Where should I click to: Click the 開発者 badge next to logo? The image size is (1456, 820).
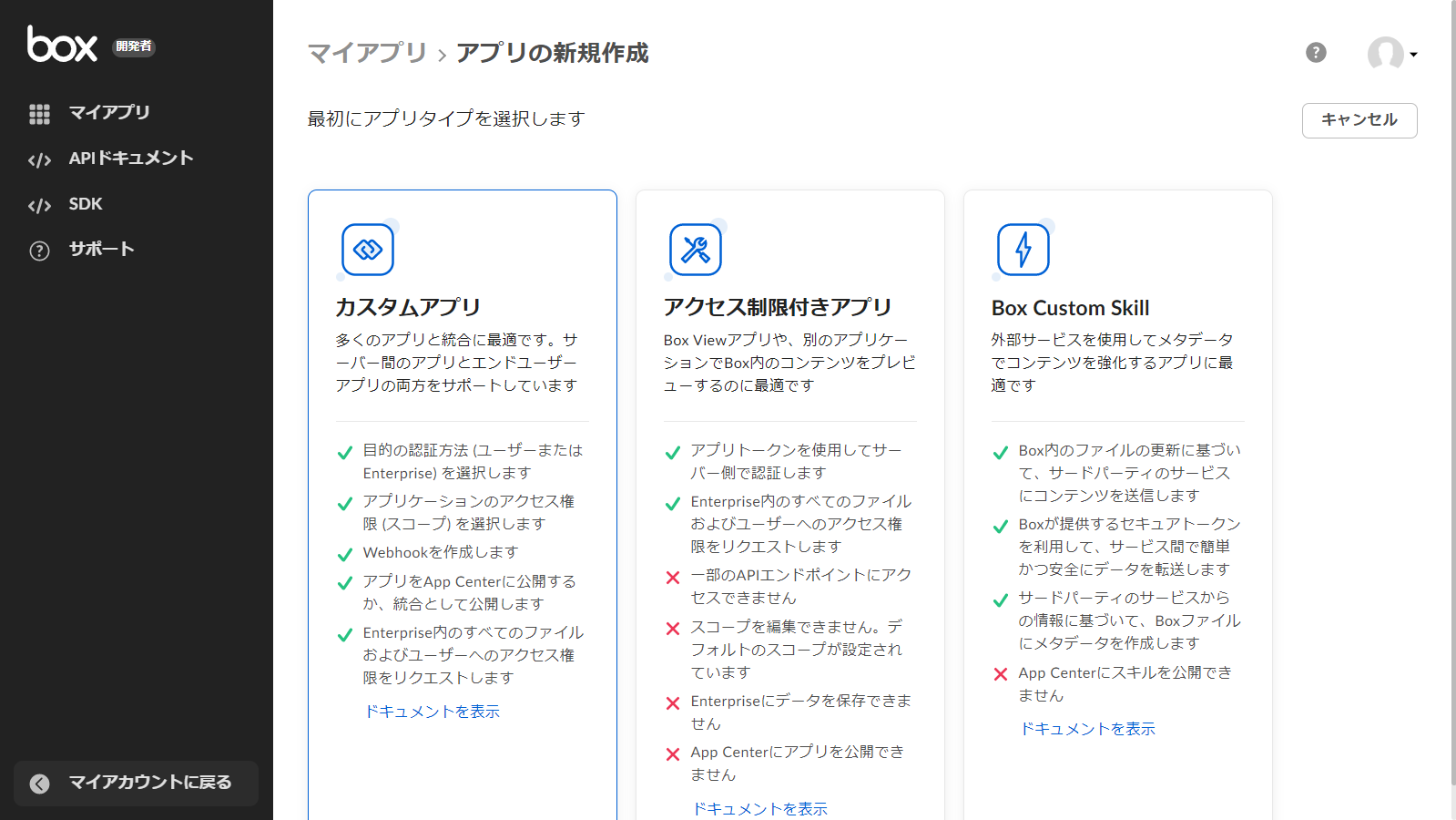pos(134,46)
